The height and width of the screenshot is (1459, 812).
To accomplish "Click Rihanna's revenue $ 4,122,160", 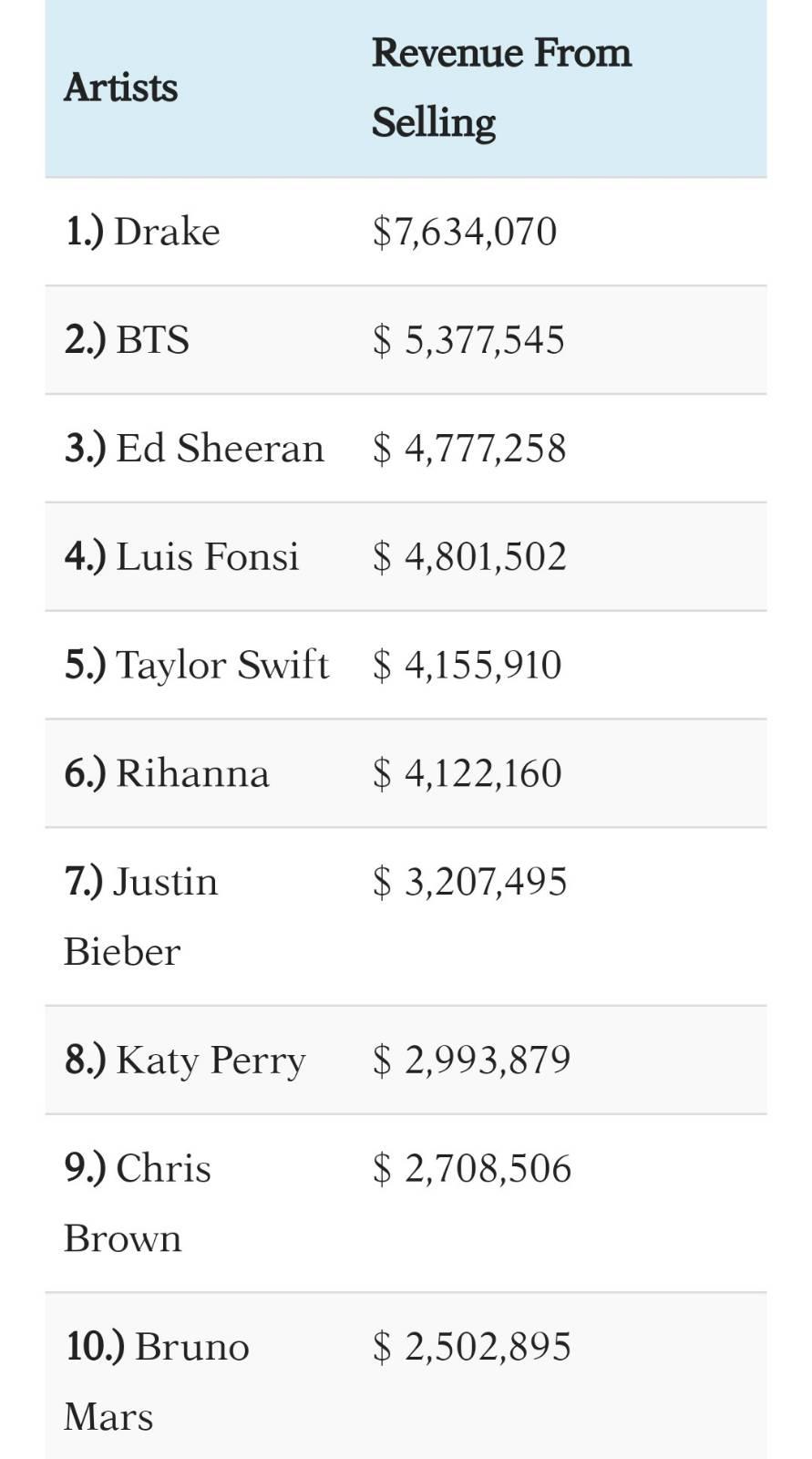I will click(467, 773).
